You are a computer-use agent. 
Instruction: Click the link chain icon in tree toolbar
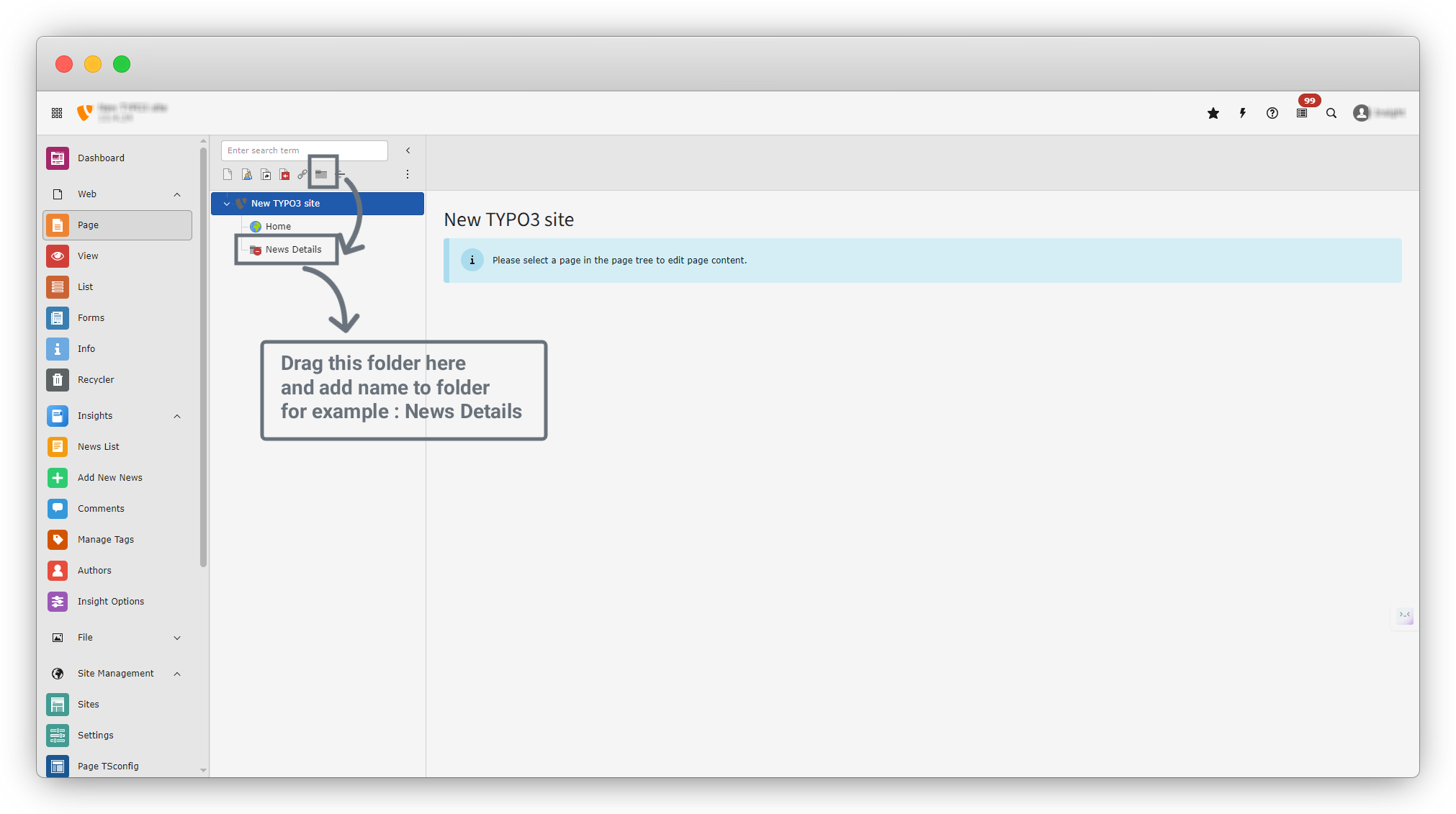[302, 174]
